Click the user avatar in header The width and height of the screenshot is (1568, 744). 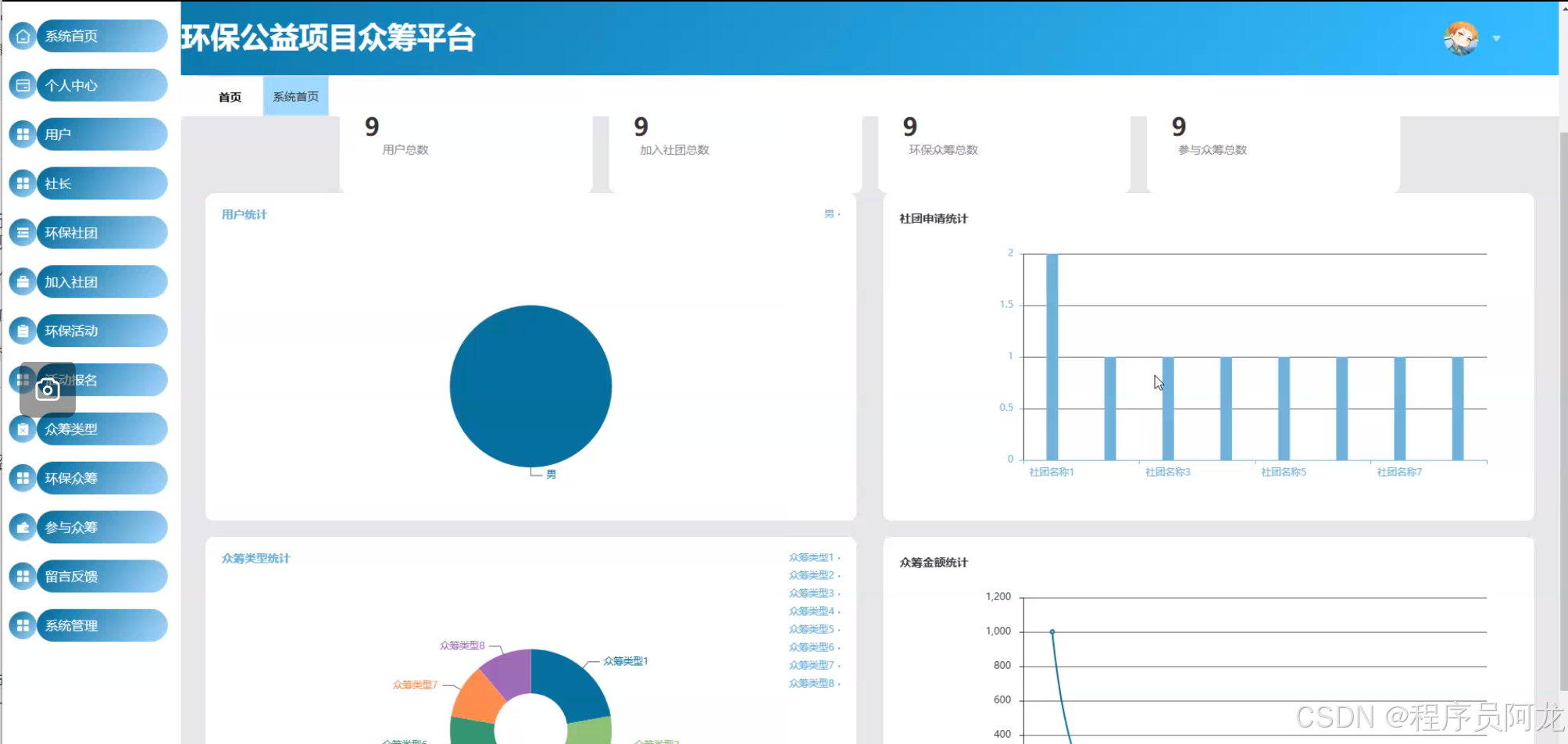[1460, 38]
